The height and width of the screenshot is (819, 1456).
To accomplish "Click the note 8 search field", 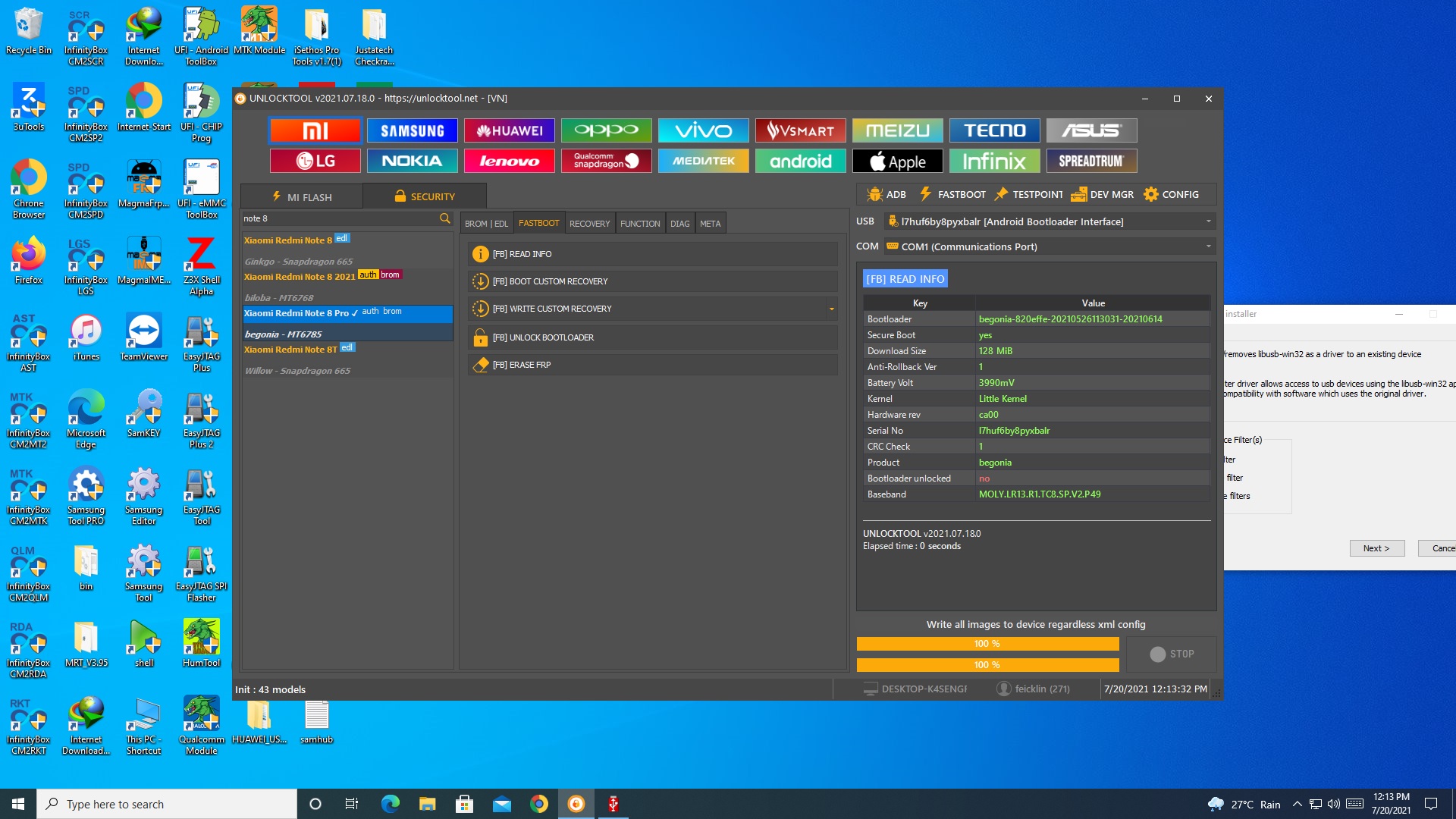I will pyautogui.click(x=340, y=218).
